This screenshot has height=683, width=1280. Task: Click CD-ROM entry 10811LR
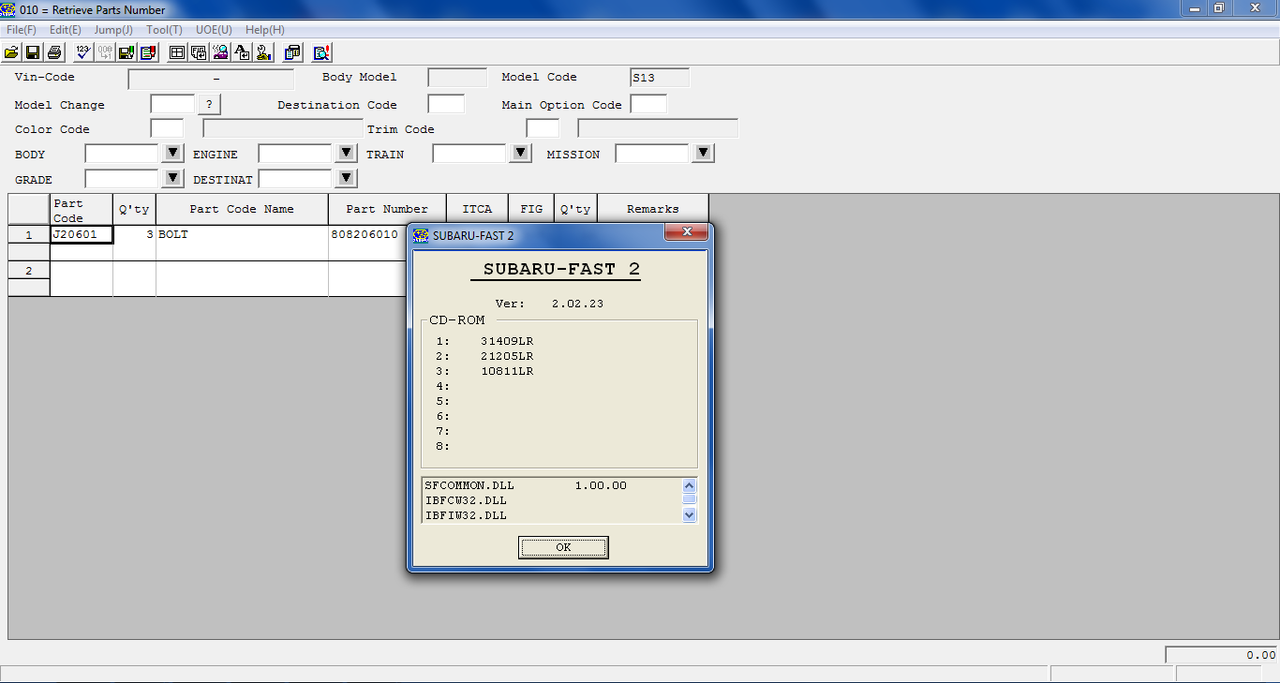coord(507,371)
